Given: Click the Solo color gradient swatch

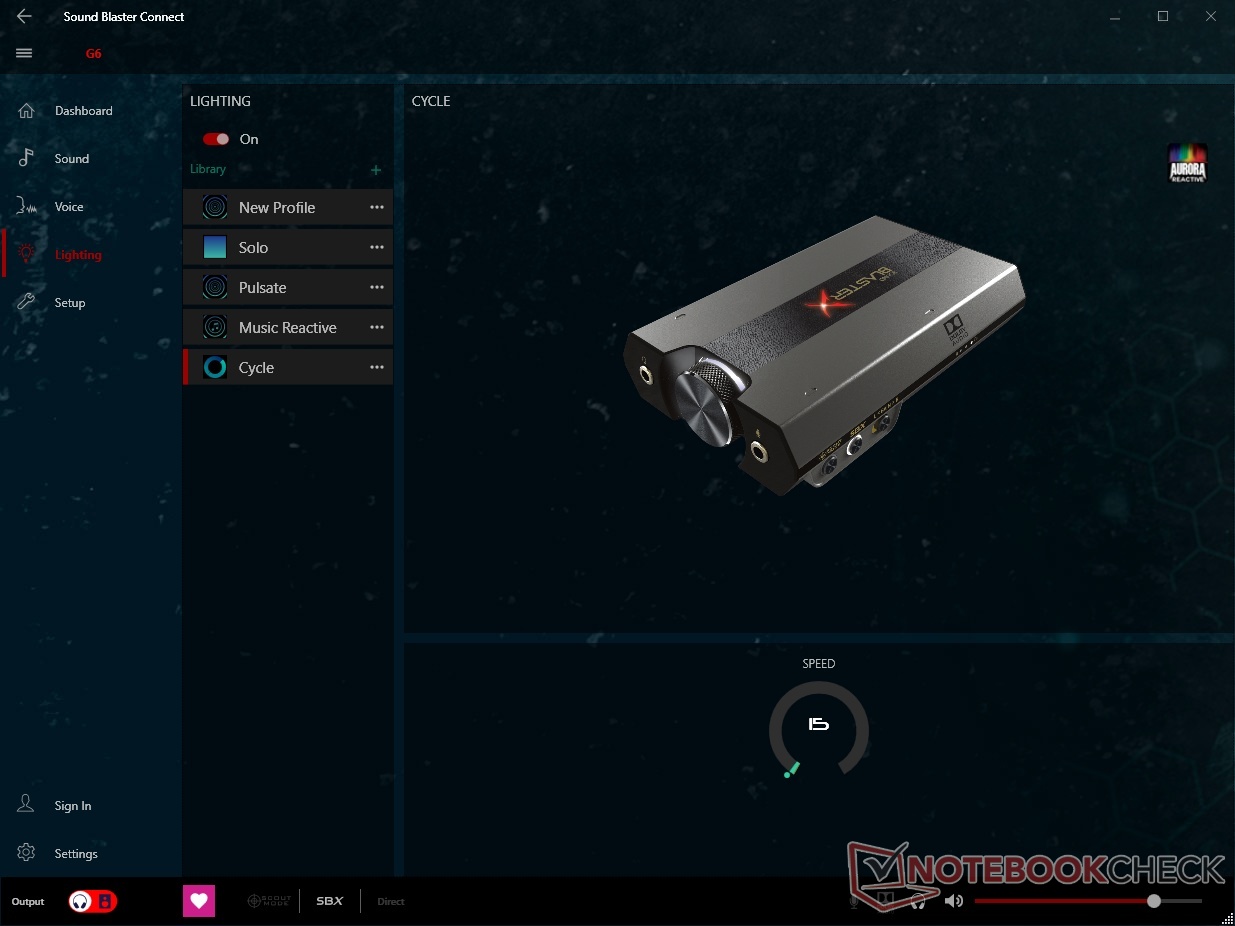Looking at the screenshot, I should click(215, 247).
